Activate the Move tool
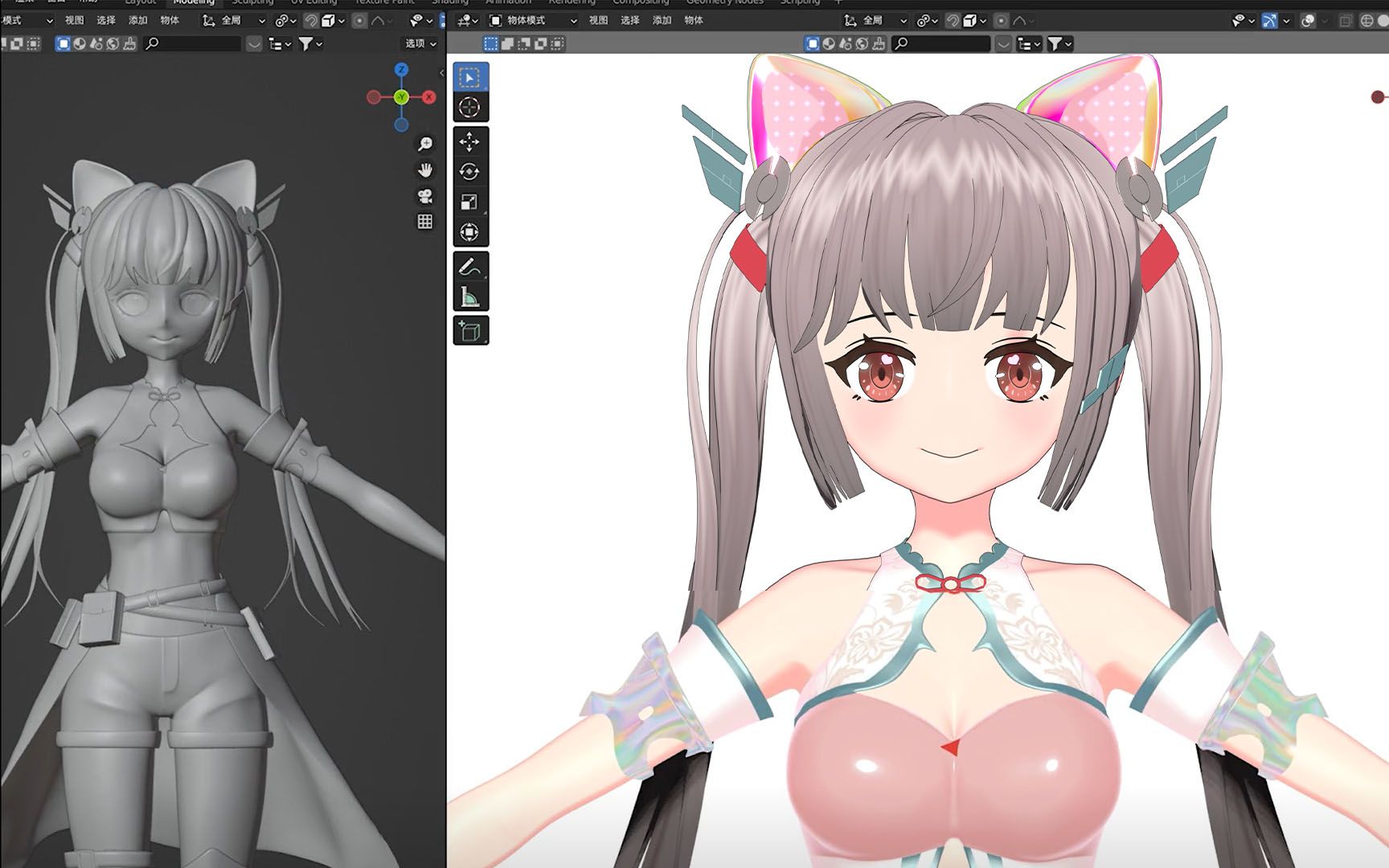Viewport: 1389px width, 868px height. point(469,142)
